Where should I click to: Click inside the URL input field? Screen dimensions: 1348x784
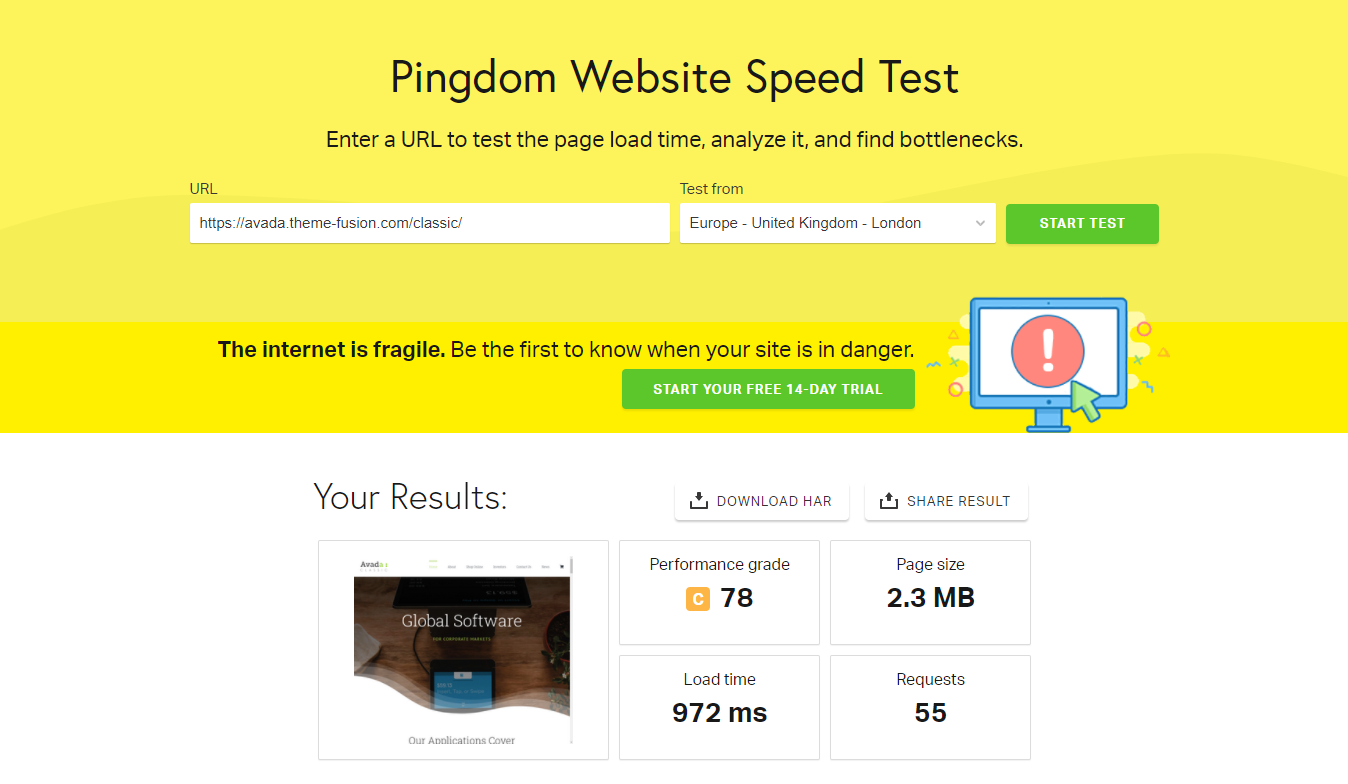pyautogui.click(x=429, y=223)
